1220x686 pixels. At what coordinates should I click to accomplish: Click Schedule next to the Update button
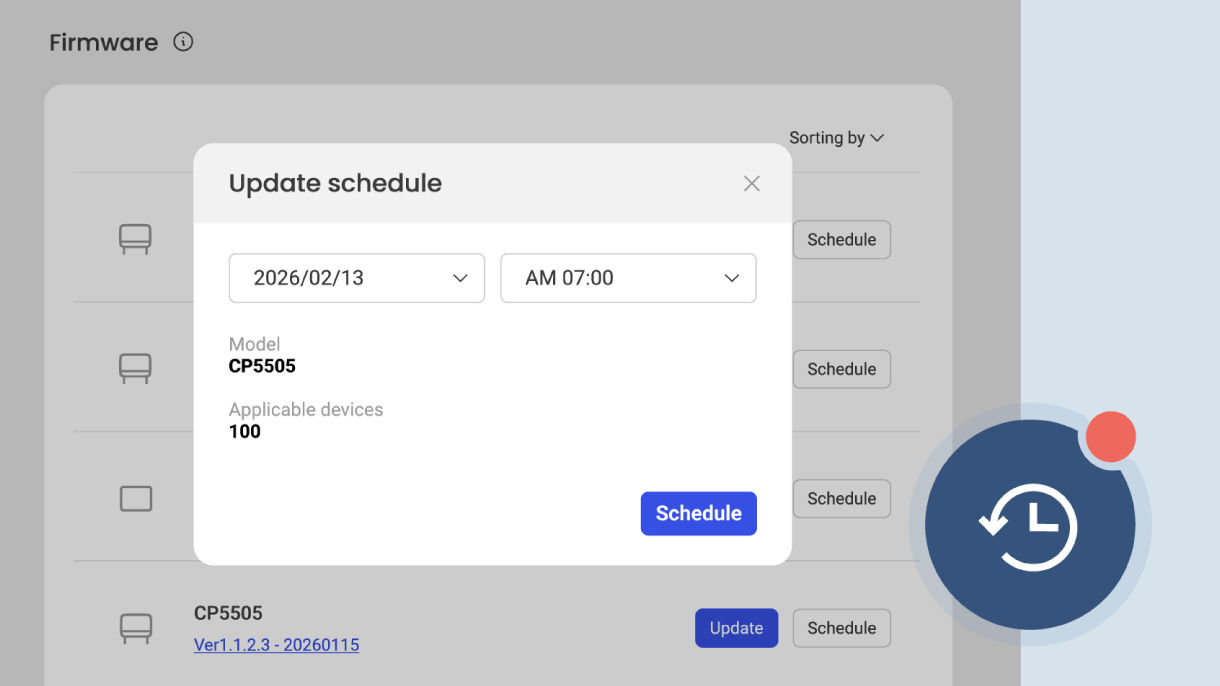pos(841,628)
